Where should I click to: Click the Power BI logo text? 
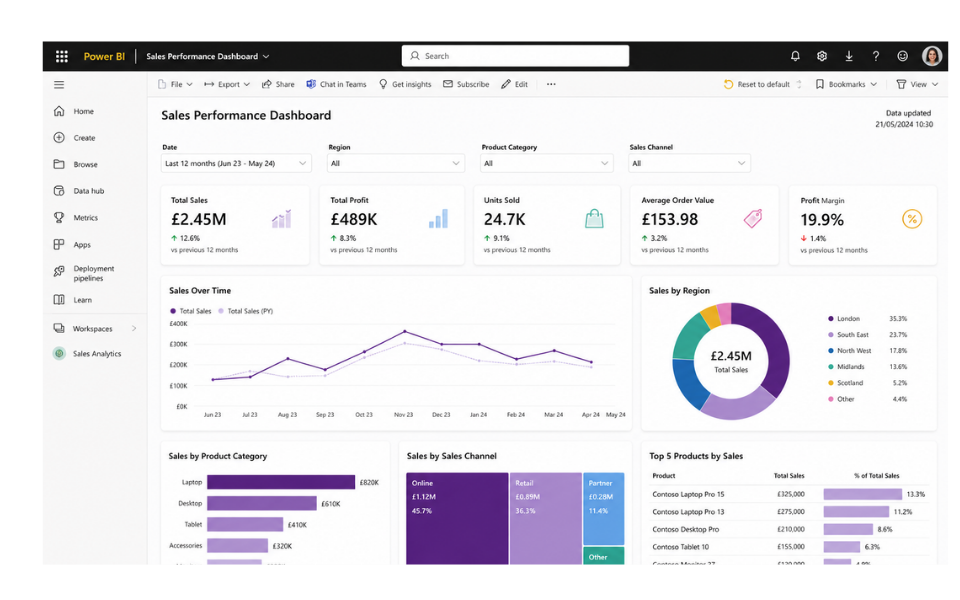tap(104, 56)
